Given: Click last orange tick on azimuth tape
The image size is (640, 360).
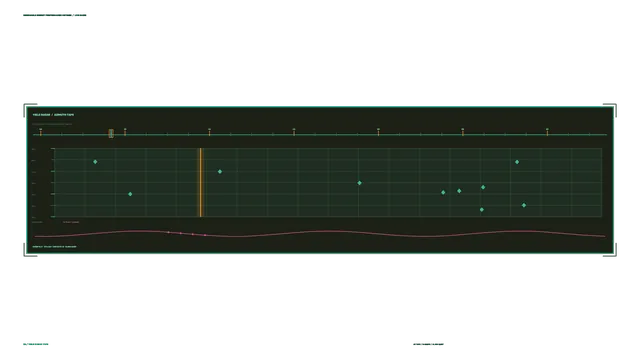Looking at the screenshot, I should click(x=547, y=133).
